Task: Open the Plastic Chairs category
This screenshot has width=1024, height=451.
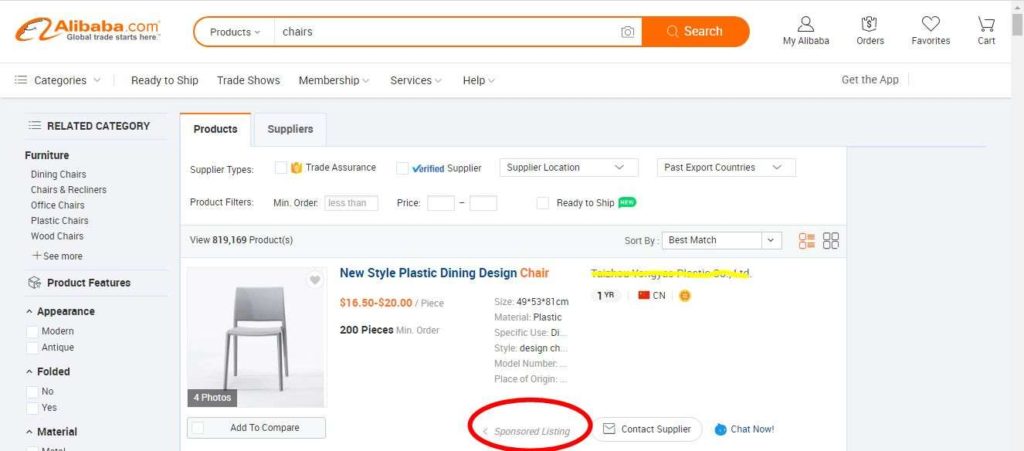Action: pos(59,221)
